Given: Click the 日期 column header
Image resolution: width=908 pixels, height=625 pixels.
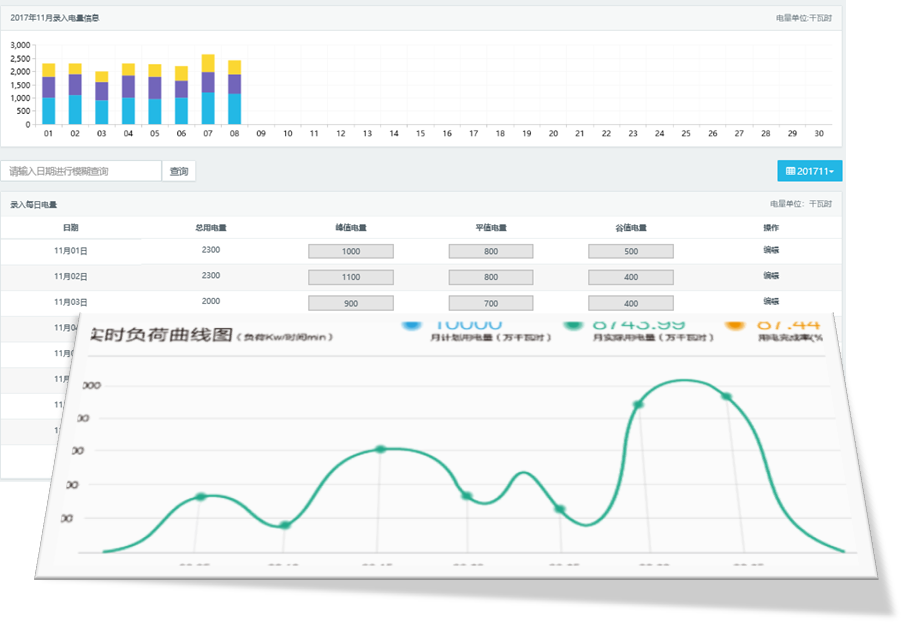Looking at the screenshot, I should pos(70,228).
